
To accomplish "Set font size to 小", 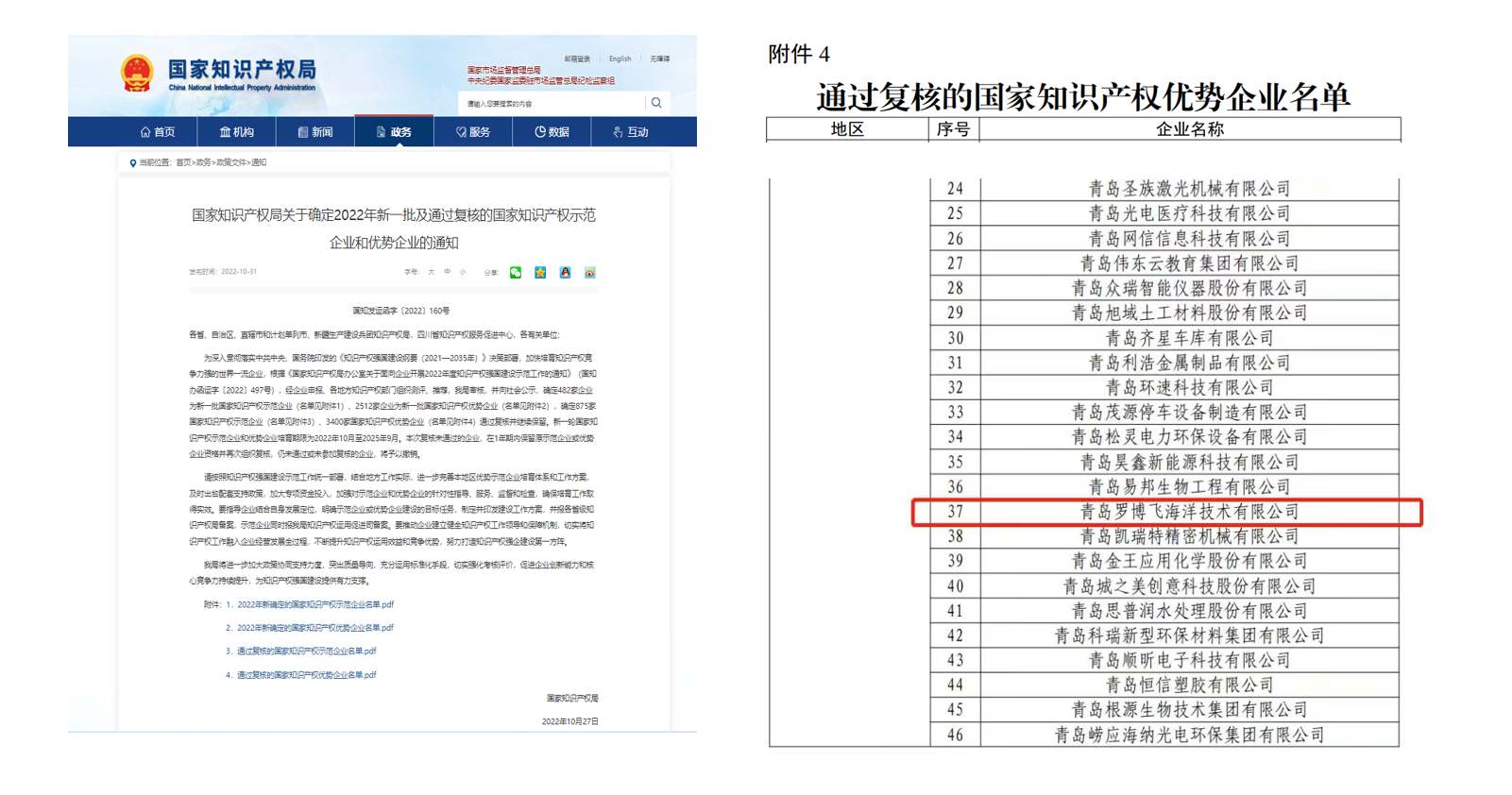I will click(463, 272).
